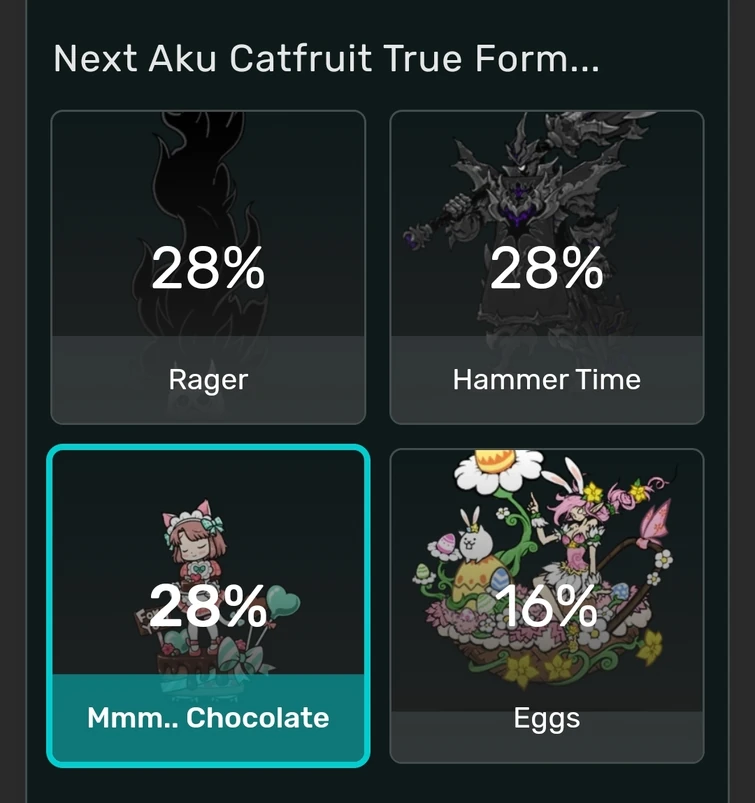755x803 pixels.
Task: Reselect the highlighted Mmm.. Chocolate option
Action: tap(207, 600)
